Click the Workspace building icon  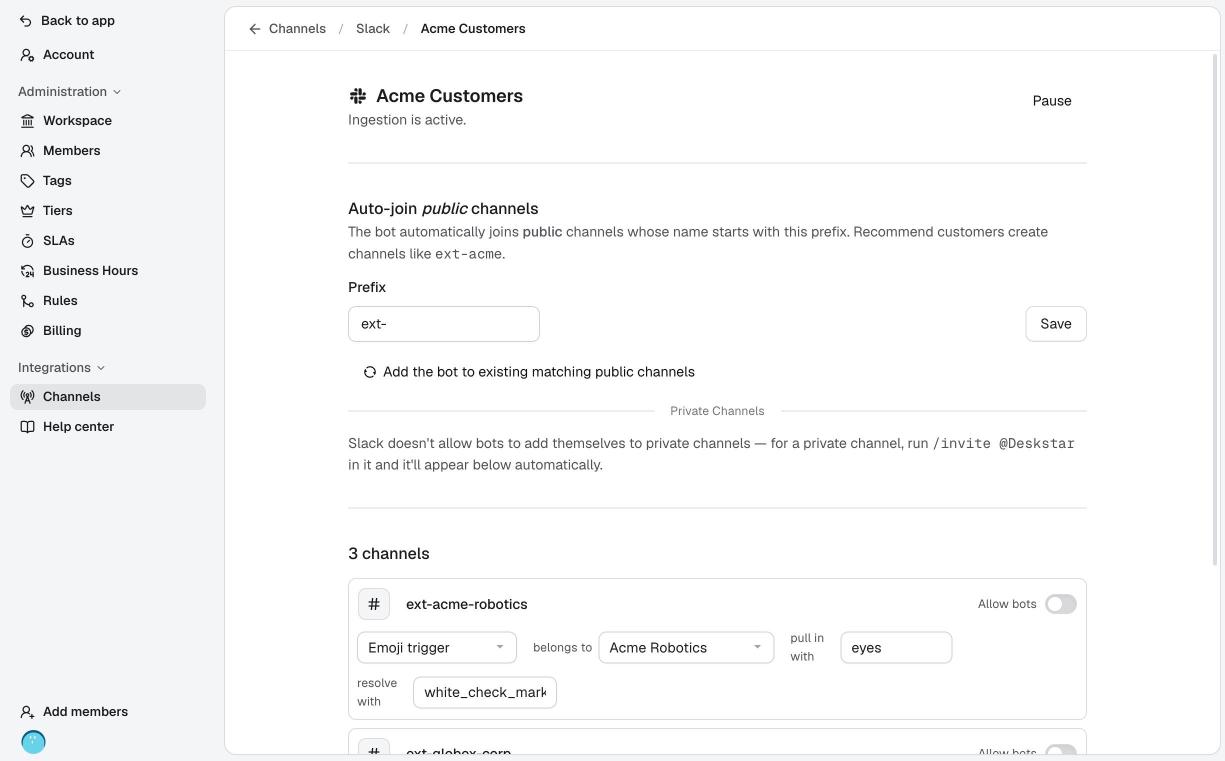point(27,121)
